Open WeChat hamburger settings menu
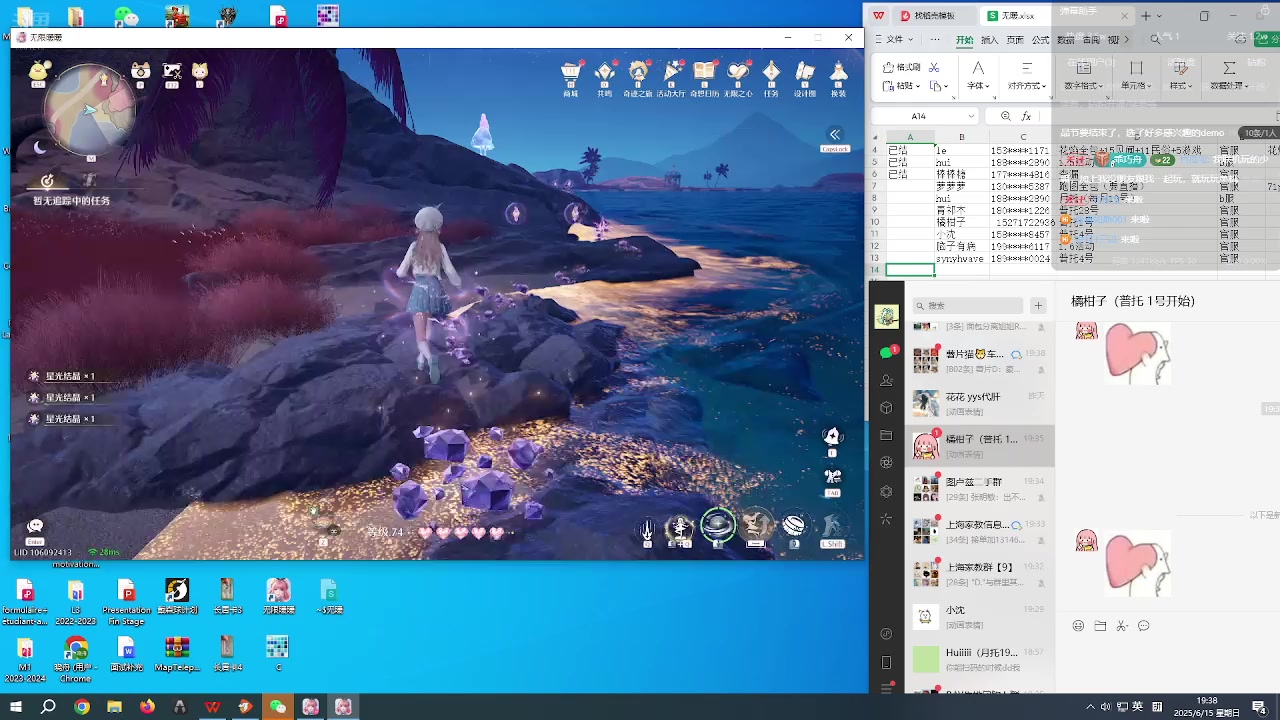 pos(886,688)
